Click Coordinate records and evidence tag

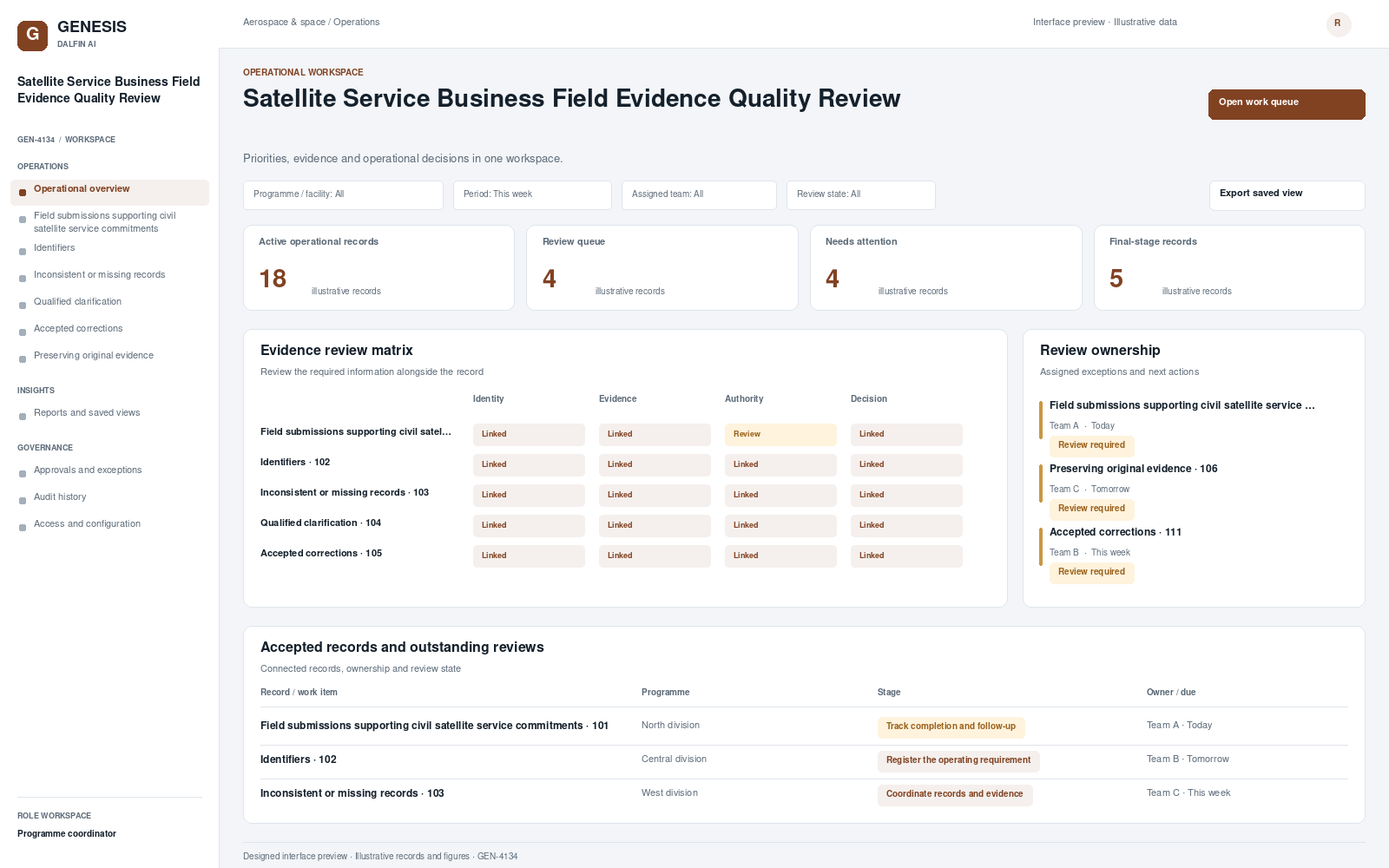(x=955, y=795)
